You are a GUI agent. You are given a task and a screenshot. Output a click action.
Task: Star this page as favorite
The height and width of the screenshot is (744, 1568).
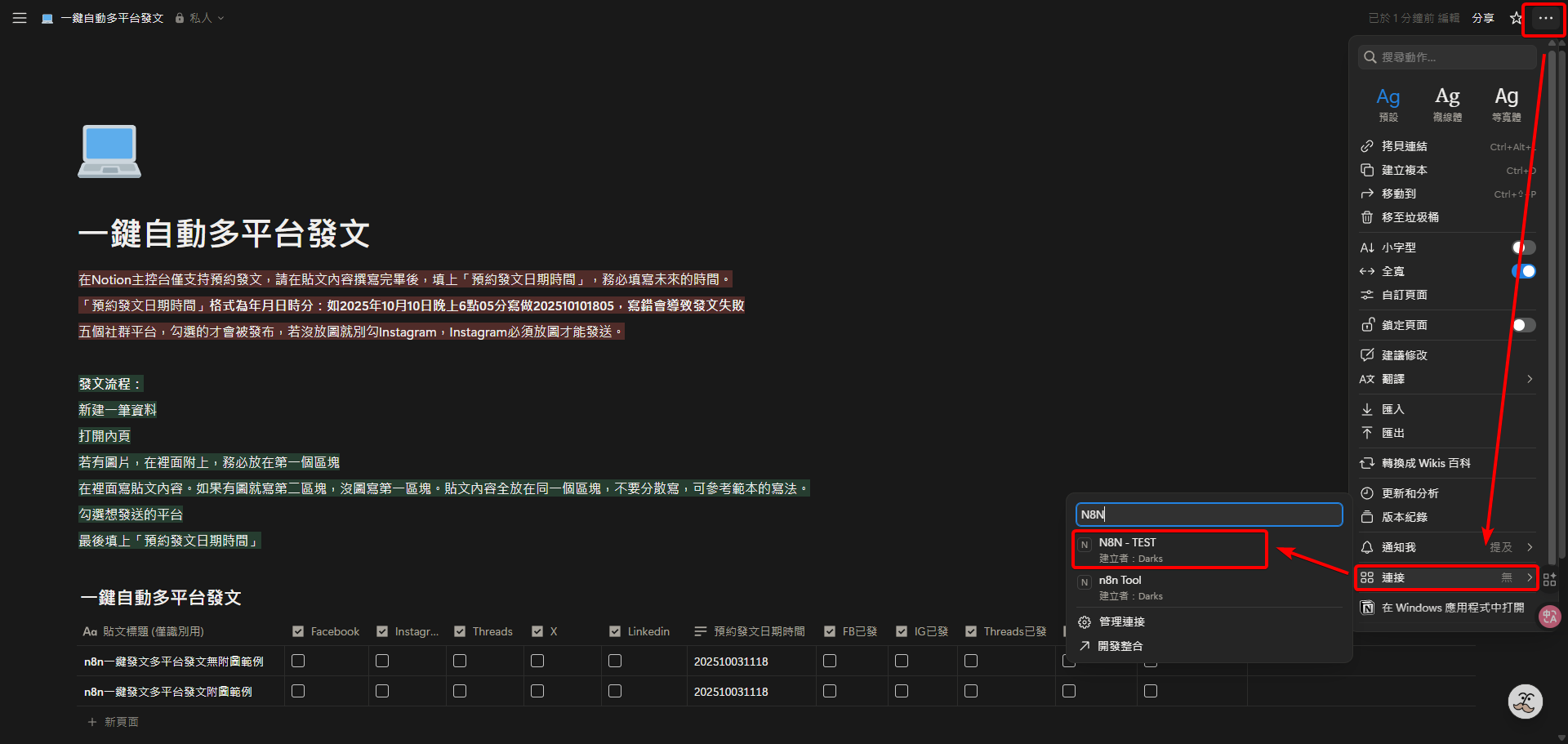coord(1516,18)
